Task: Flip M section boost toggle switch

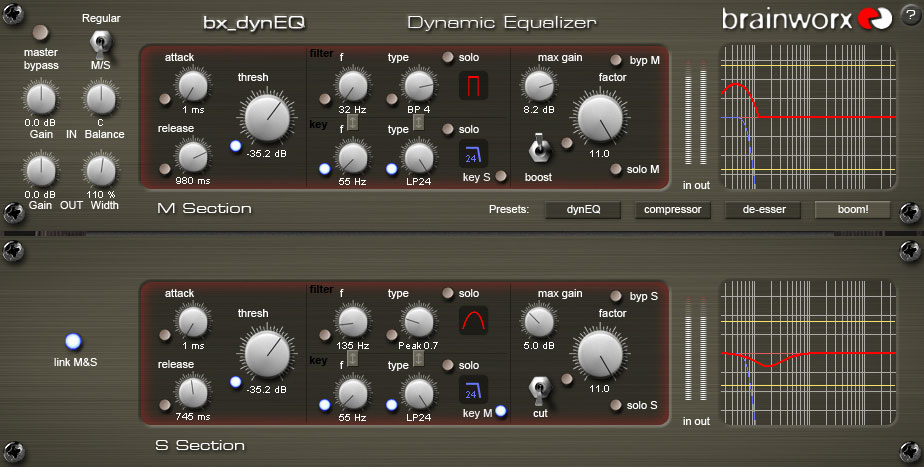Action: [539, 147]
